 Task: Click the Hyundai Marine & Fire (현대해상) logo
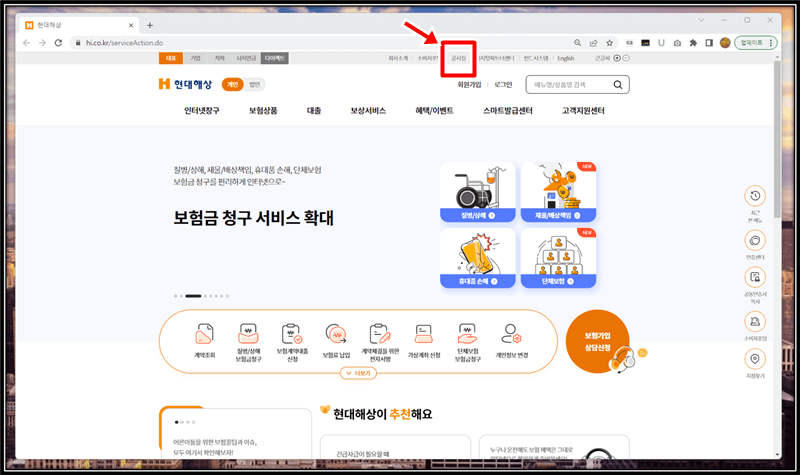pos(185,84)
